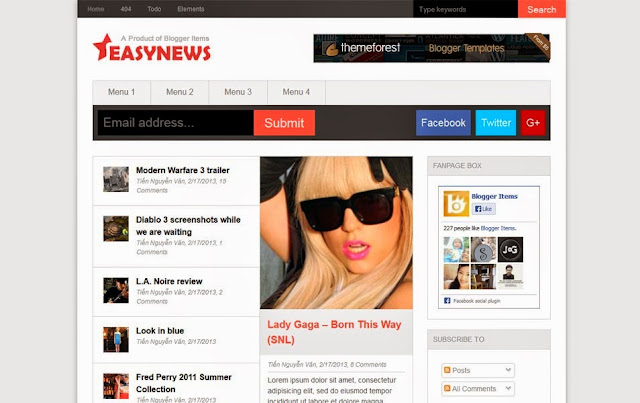
Task: Click the Fred Perry 2011 Summer thumbnail
Action: pyautogui.click(x=116, y=386)
